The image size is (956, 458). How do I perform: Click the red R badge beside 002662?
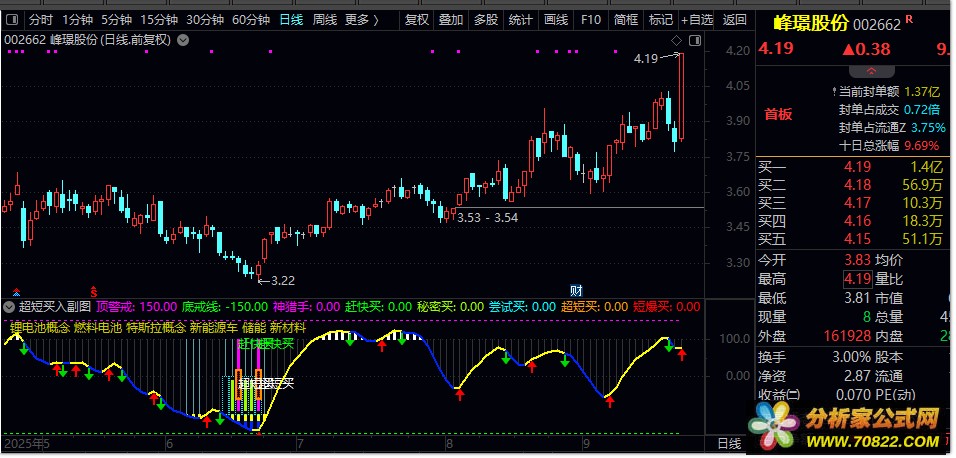(908, 20)
